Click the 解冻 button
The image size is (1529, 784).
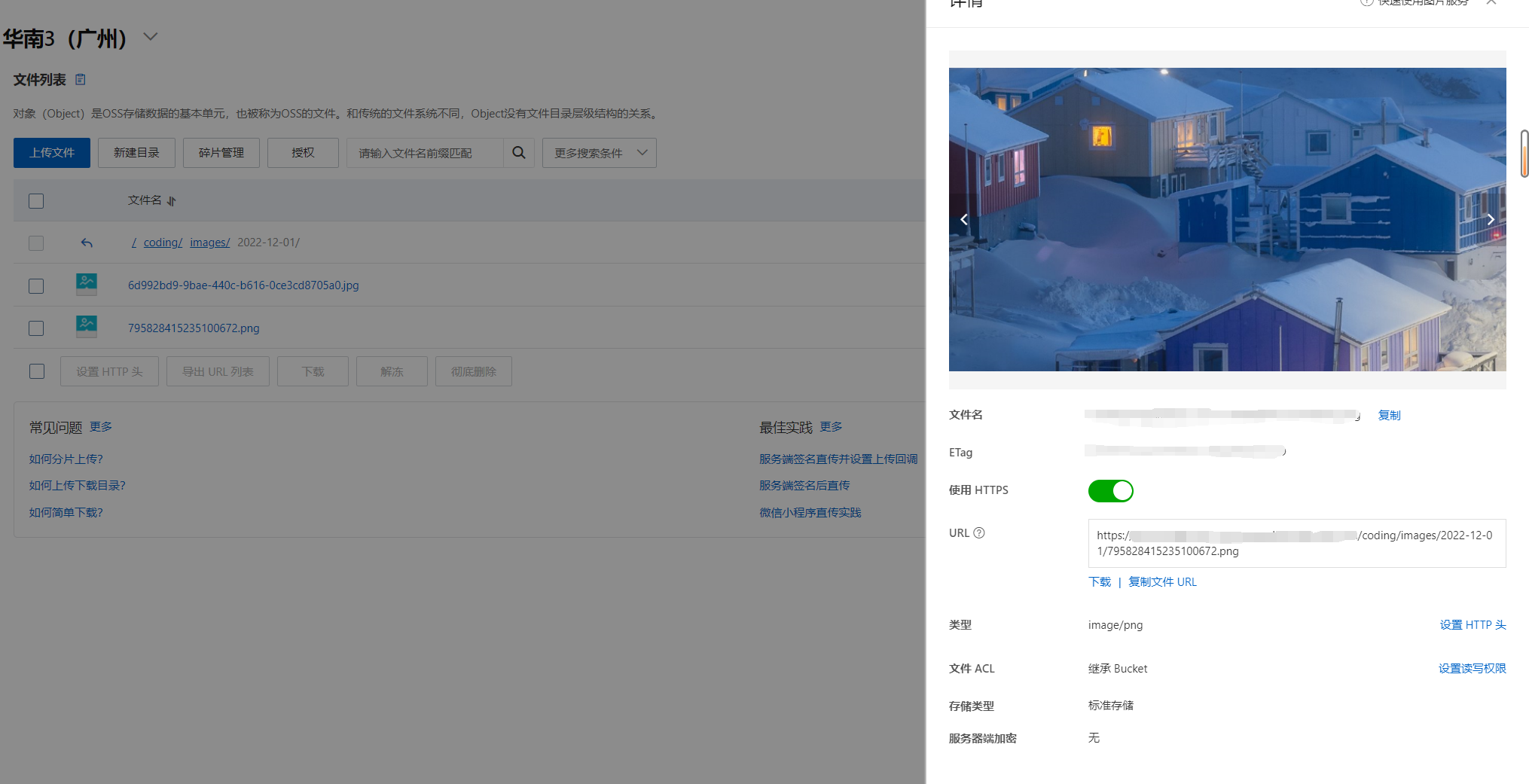click(392, 371)
